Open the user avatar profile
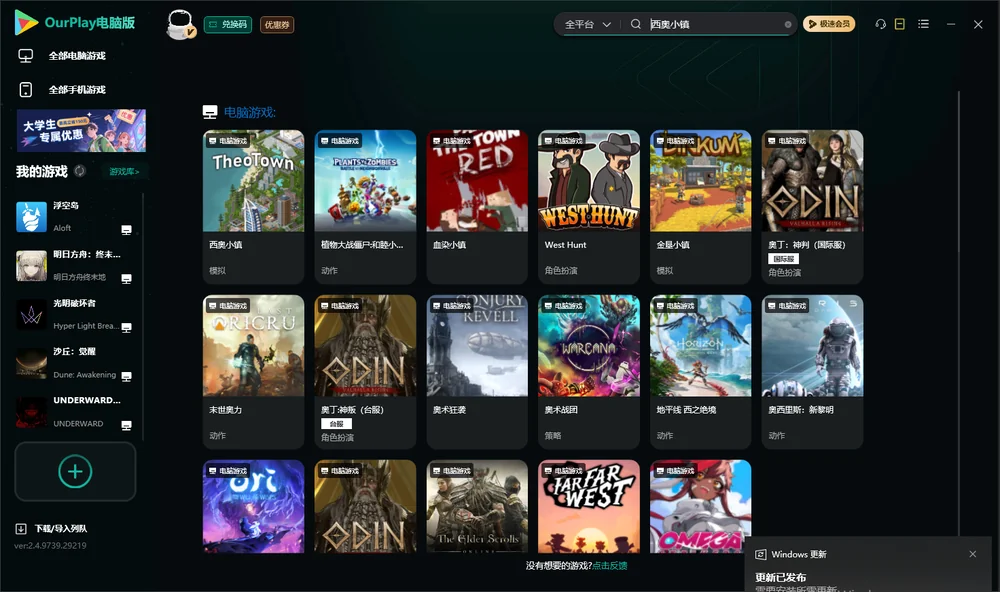Image resolution: width=1000 pixels, height=592 pixels. 180,24
